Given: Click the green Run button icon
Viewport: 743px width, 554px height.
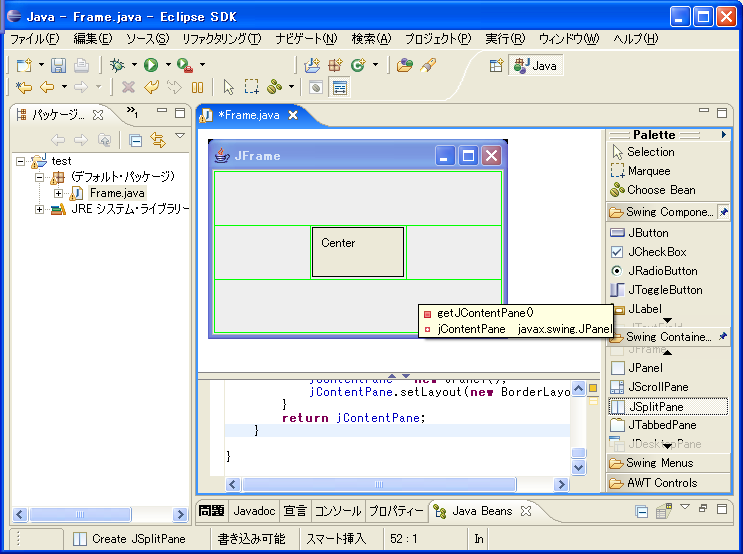Looking at the screenshot, I should [151, 65].
